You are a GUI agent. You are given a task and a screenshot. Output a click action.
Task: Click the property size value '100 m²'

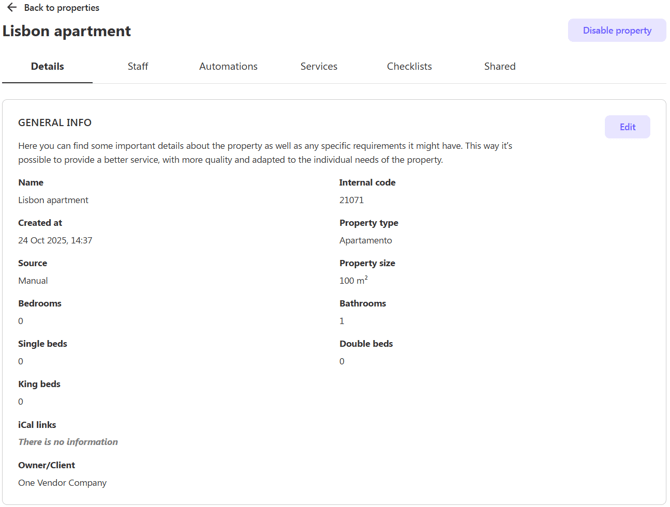click(354, 281)
